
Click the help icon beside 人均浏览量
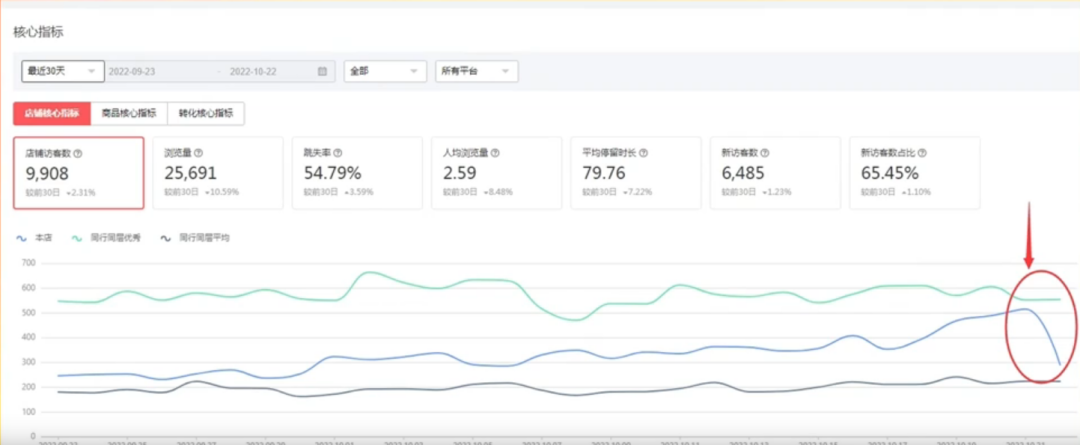click(x=496, y=154)
